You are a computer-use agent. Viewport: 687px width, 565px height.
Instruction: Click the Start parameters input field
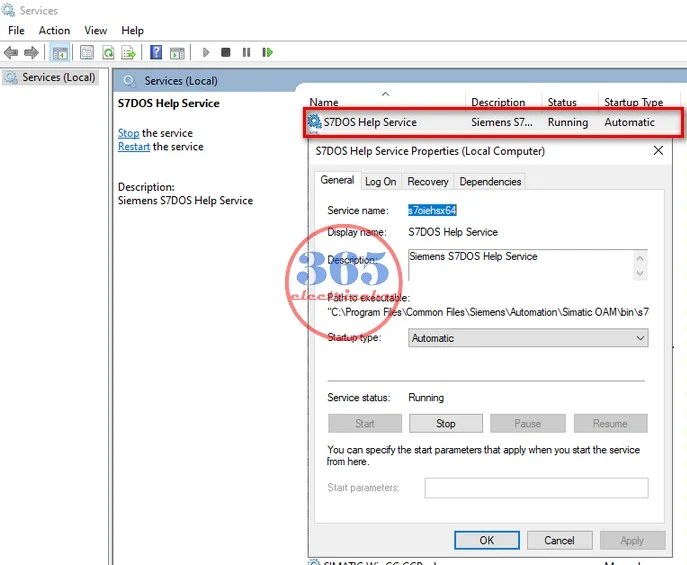point(536,488)
